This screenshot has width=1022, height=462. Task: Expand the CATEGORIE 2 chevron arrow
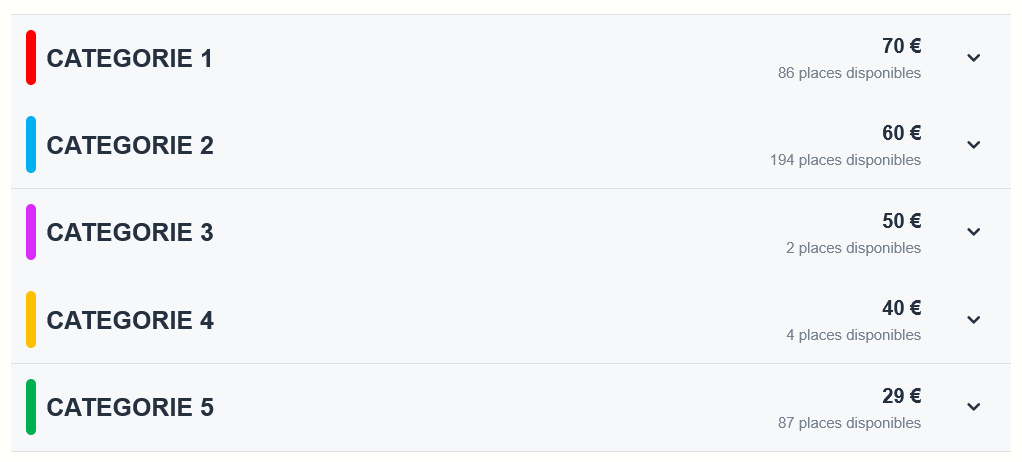click(974, 145)
